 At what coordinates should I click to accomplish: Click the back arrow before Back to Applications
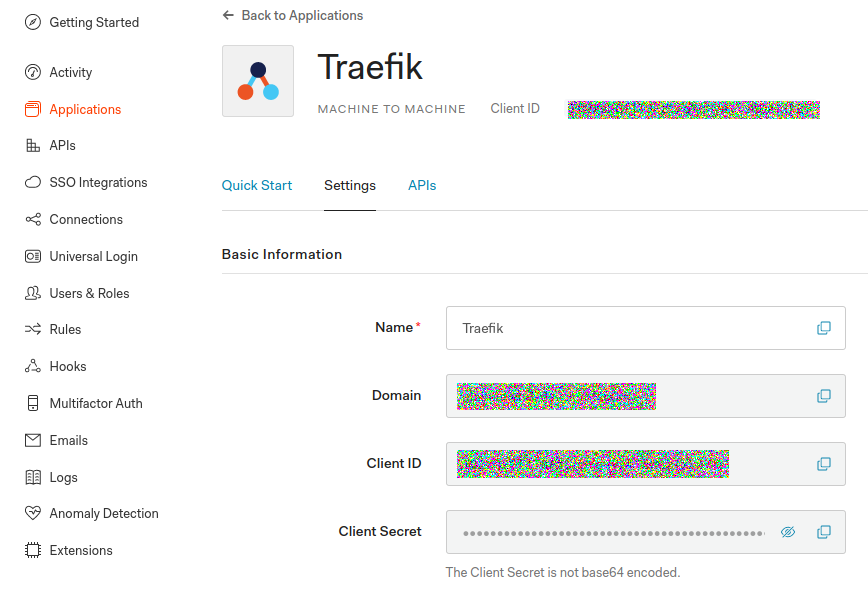pos(228,15)
